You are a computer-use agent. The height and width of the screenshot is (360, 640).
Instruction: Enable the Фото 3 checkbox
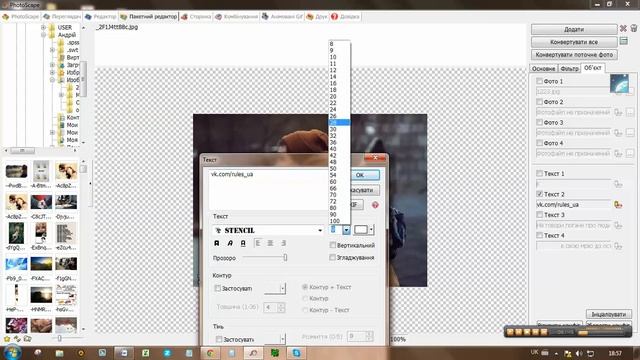[x=539, y=122]
